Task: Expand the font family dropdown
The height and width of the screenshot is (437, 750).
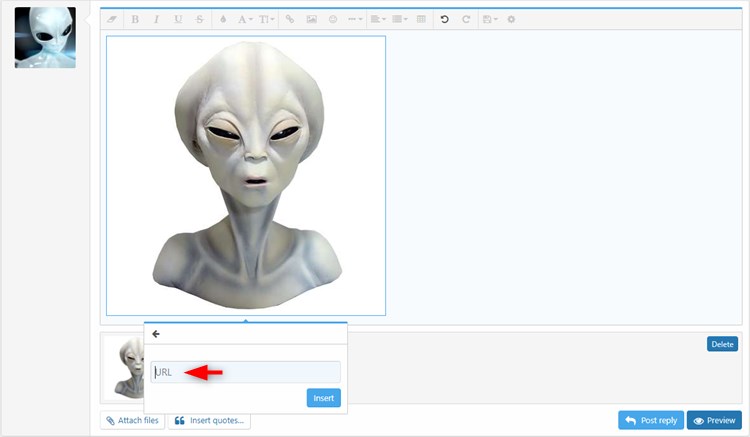Action: (243, 19)
